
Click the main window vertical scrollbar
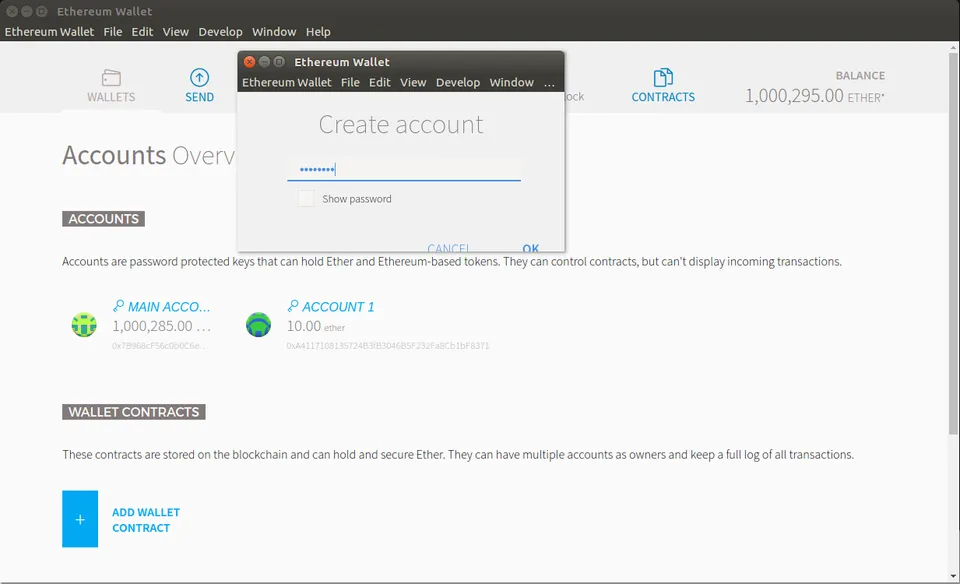click(953, 244)
